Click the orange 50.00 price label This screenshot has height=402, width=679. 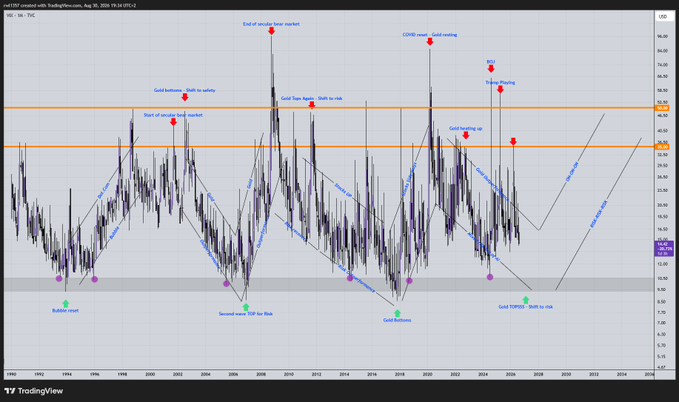(663, 108)
